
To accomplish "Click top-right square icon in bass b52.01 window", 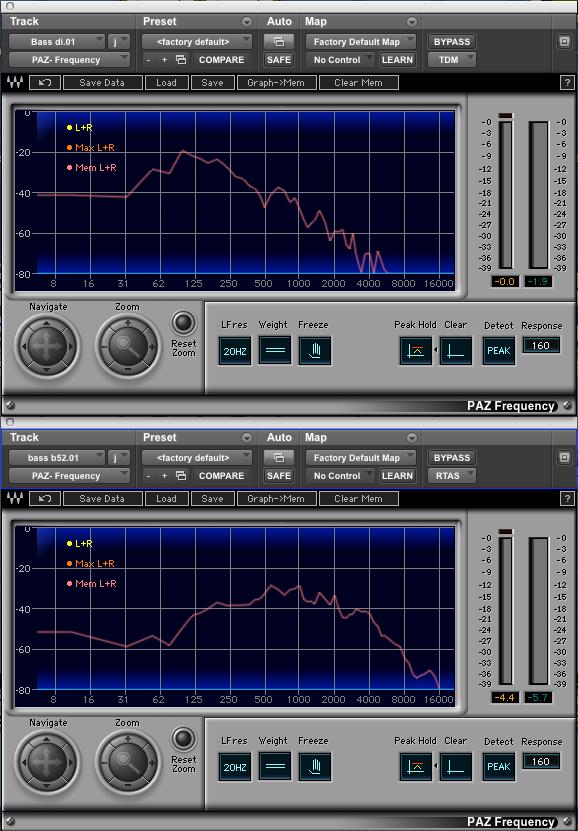I will coord(564,457).
